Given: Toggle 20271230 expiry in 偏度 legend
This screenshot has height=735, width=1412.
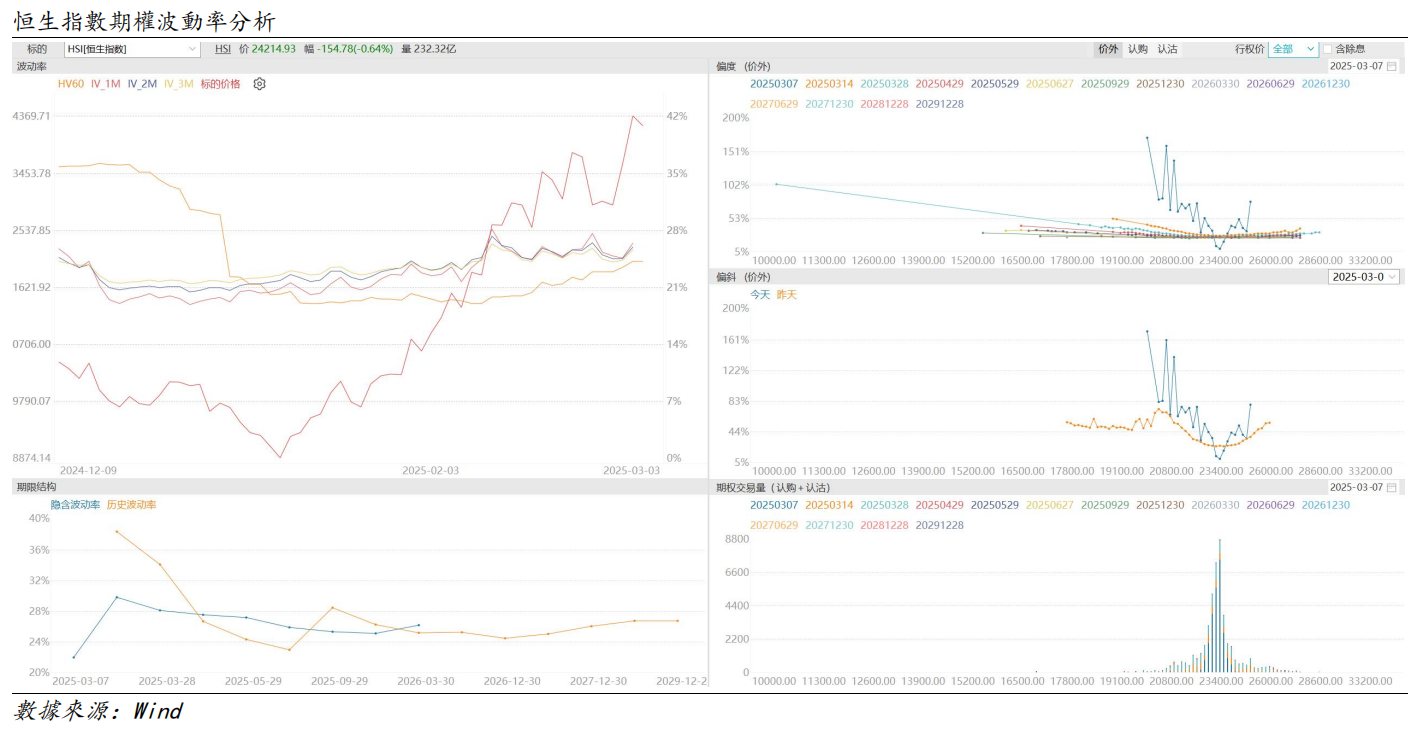Looking at the screenshot, I should [829, 104].
